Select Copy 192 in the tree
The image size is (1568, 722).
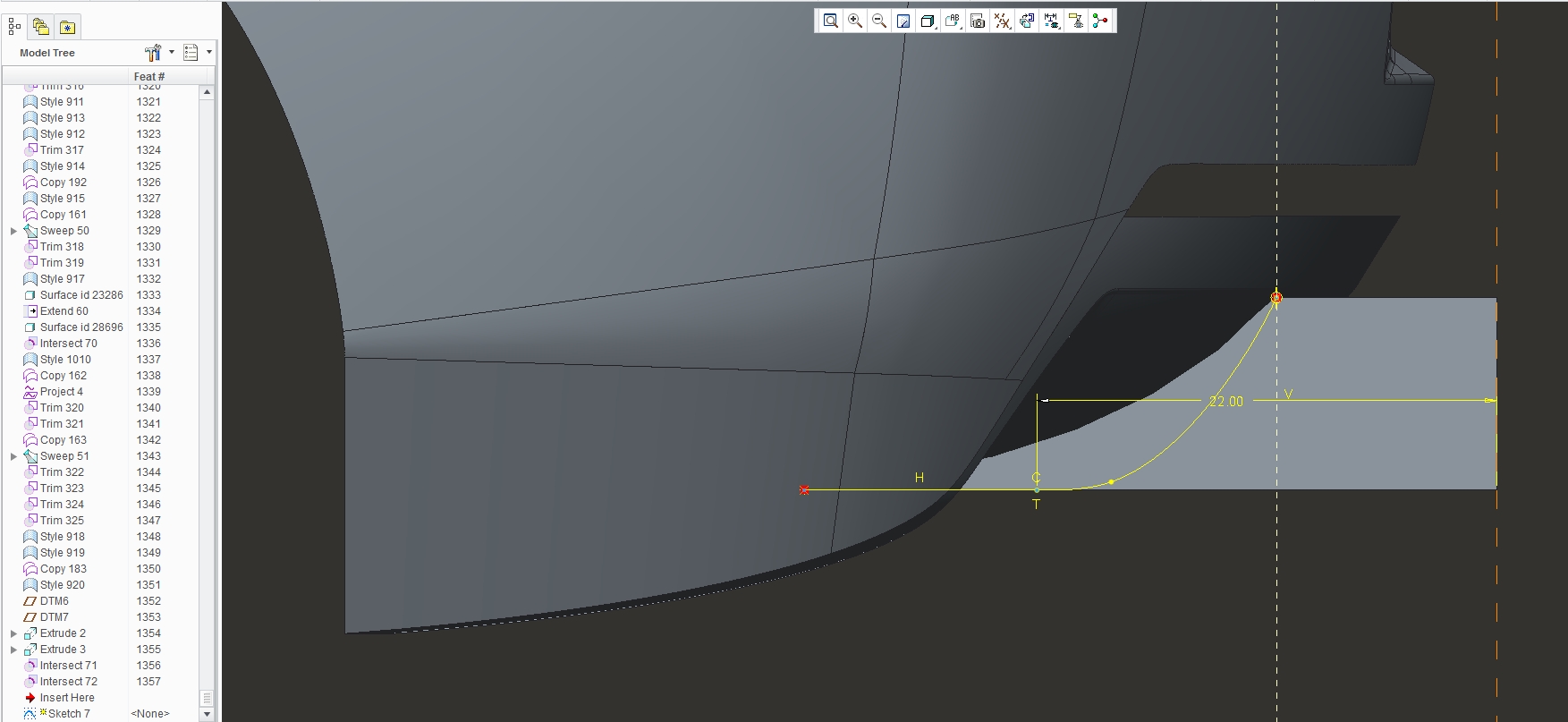coord(63,183)
